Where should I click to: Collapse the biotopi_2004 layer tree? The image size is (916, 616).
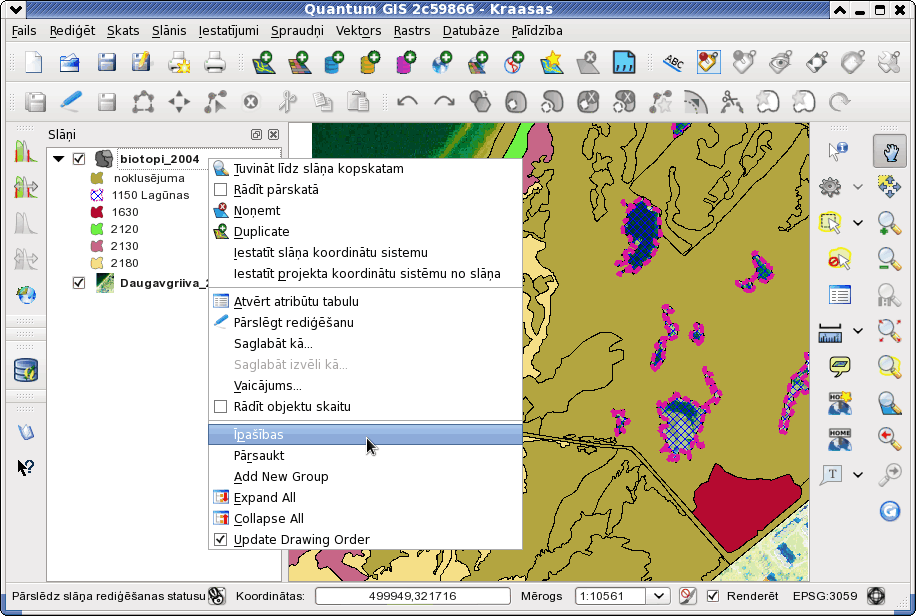(58, 159)
